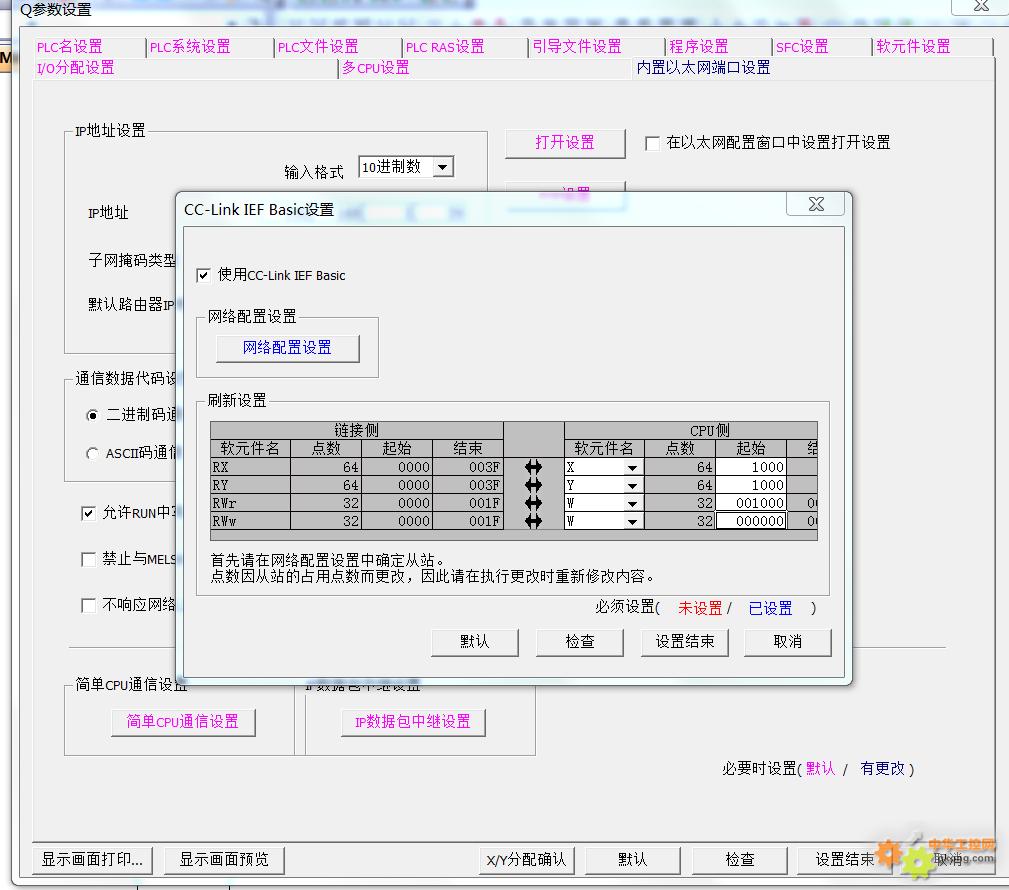This screenshot has width=1009, height=890.
Task: Toggle the 使用CC-Link IEF Basic checkbox
Action: (203, 275)
